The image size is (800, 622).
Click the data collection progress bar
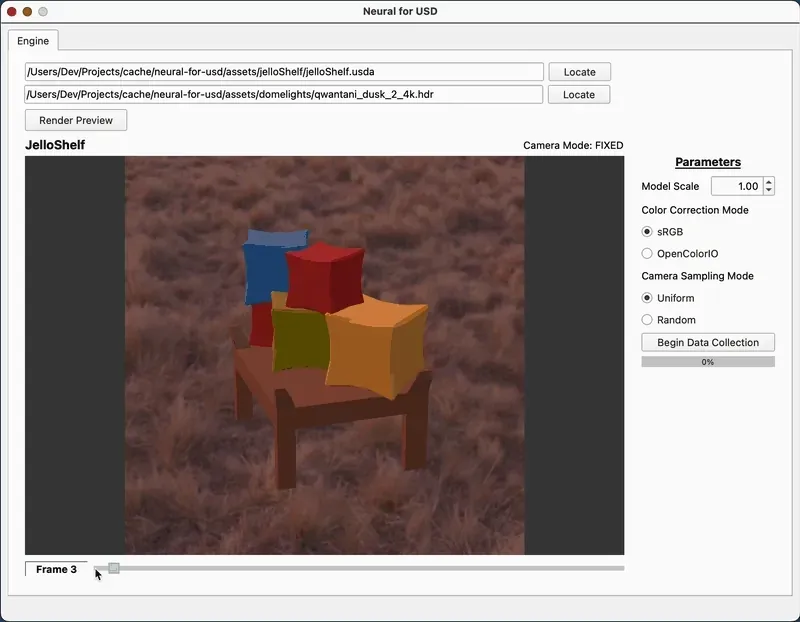tap(708, 361)
